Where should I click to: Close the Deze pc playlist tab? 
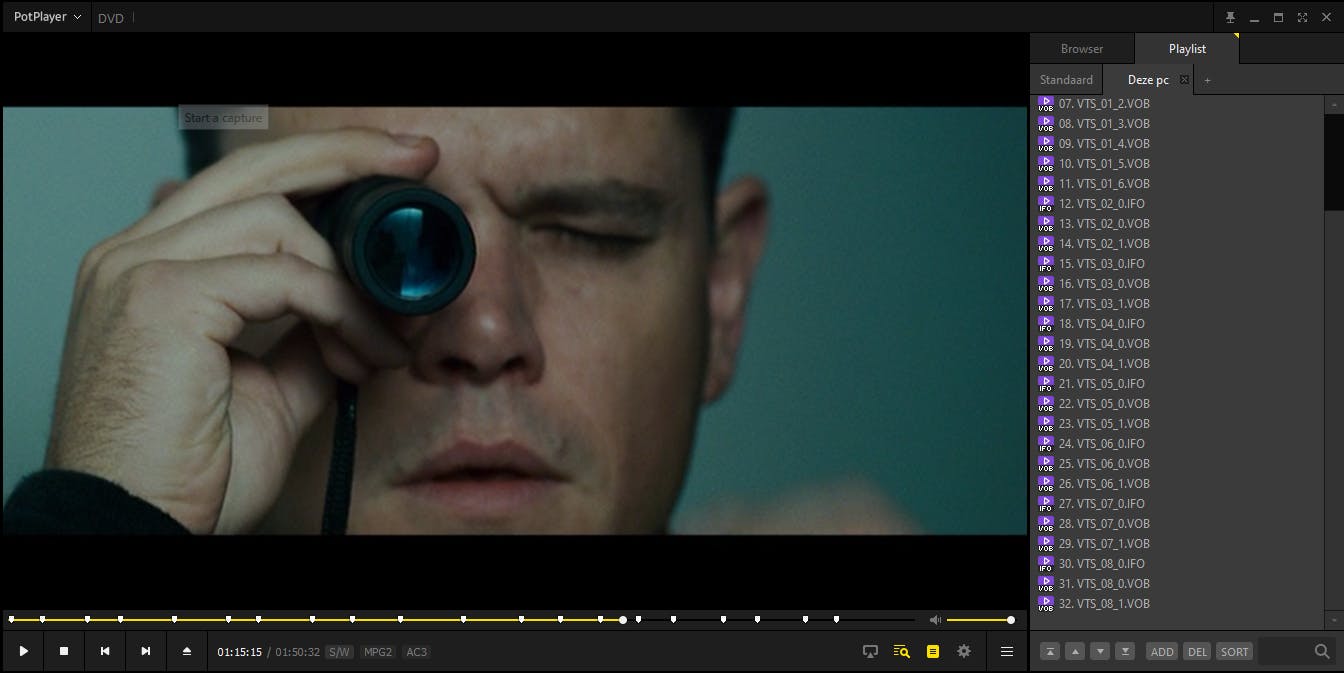[x=1184, y=79]
